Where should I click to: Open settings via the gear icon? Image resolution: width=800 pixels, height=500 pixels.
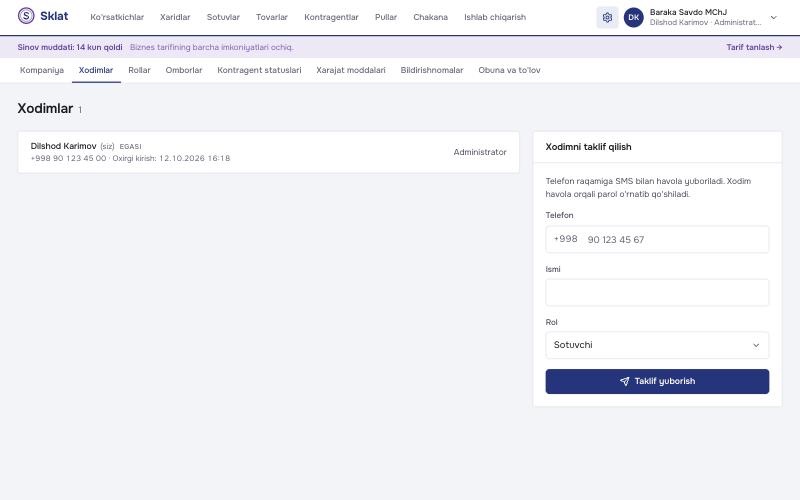(607, 17)
